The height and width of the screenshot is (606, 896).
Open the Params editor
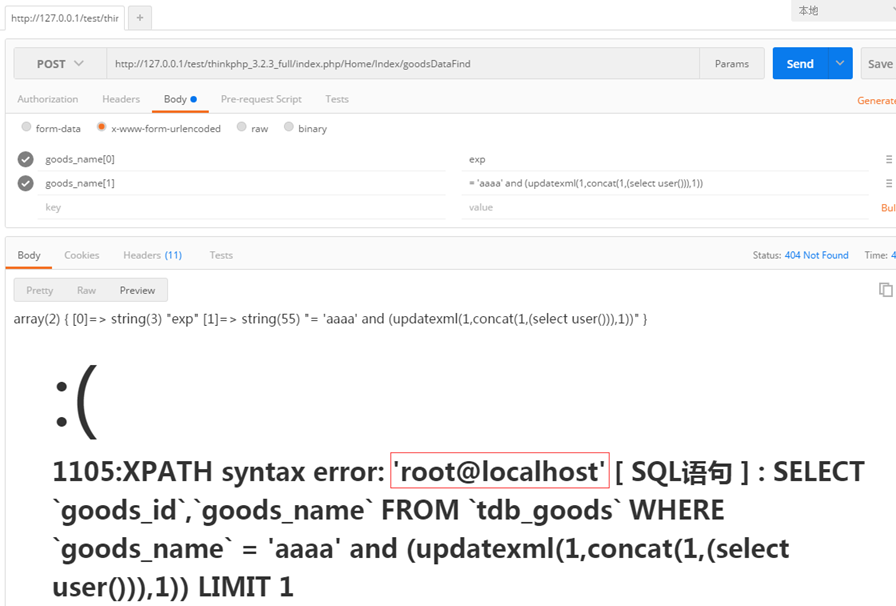(731, 63)
